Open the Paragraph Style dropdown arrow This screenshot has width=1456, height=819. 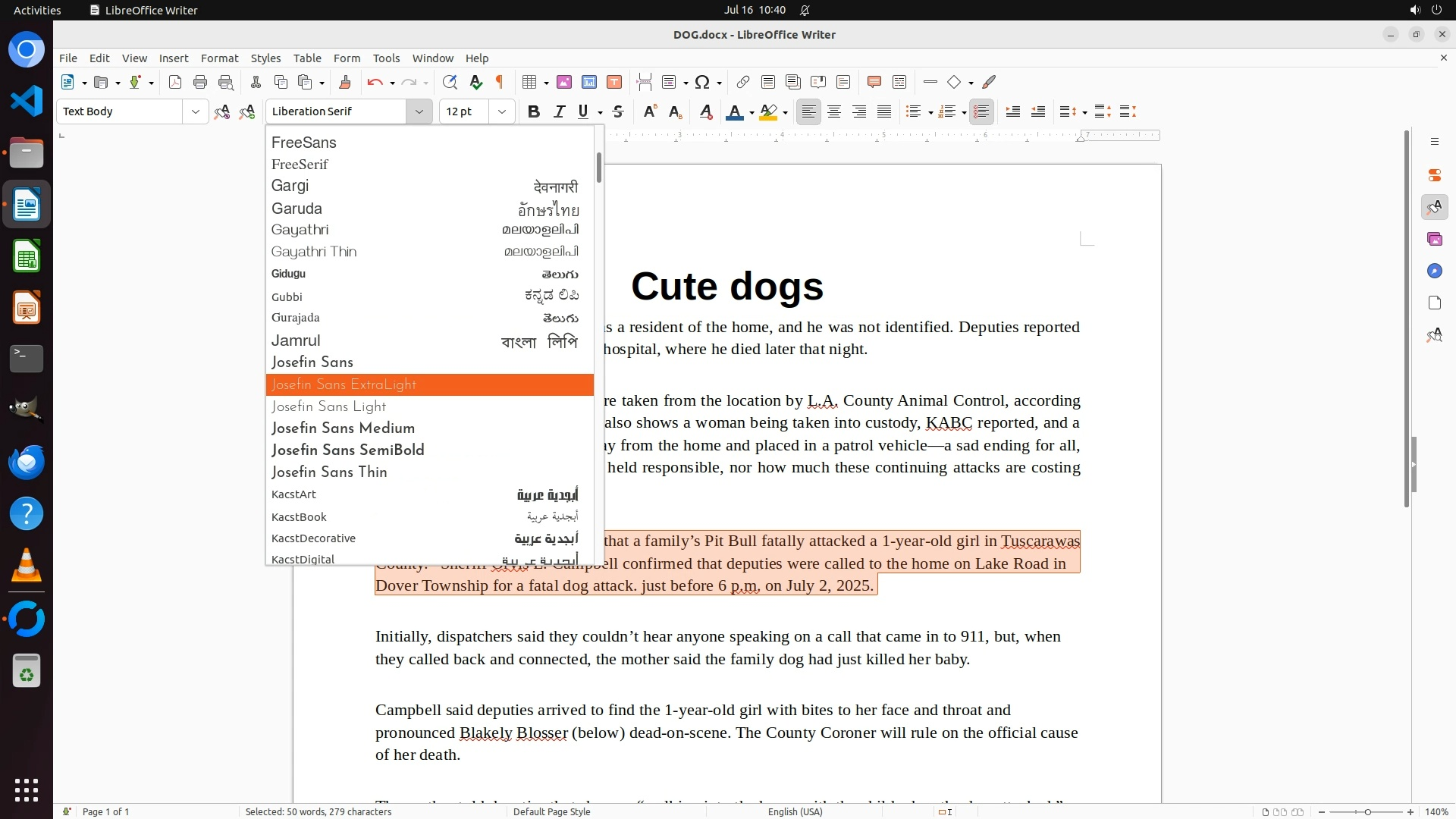(195, 111)
